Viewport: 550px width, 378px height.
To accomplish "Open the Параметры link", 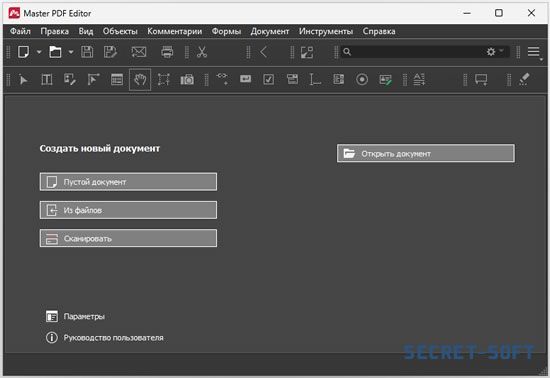I will pyautogui.click(x=75, y=316).
